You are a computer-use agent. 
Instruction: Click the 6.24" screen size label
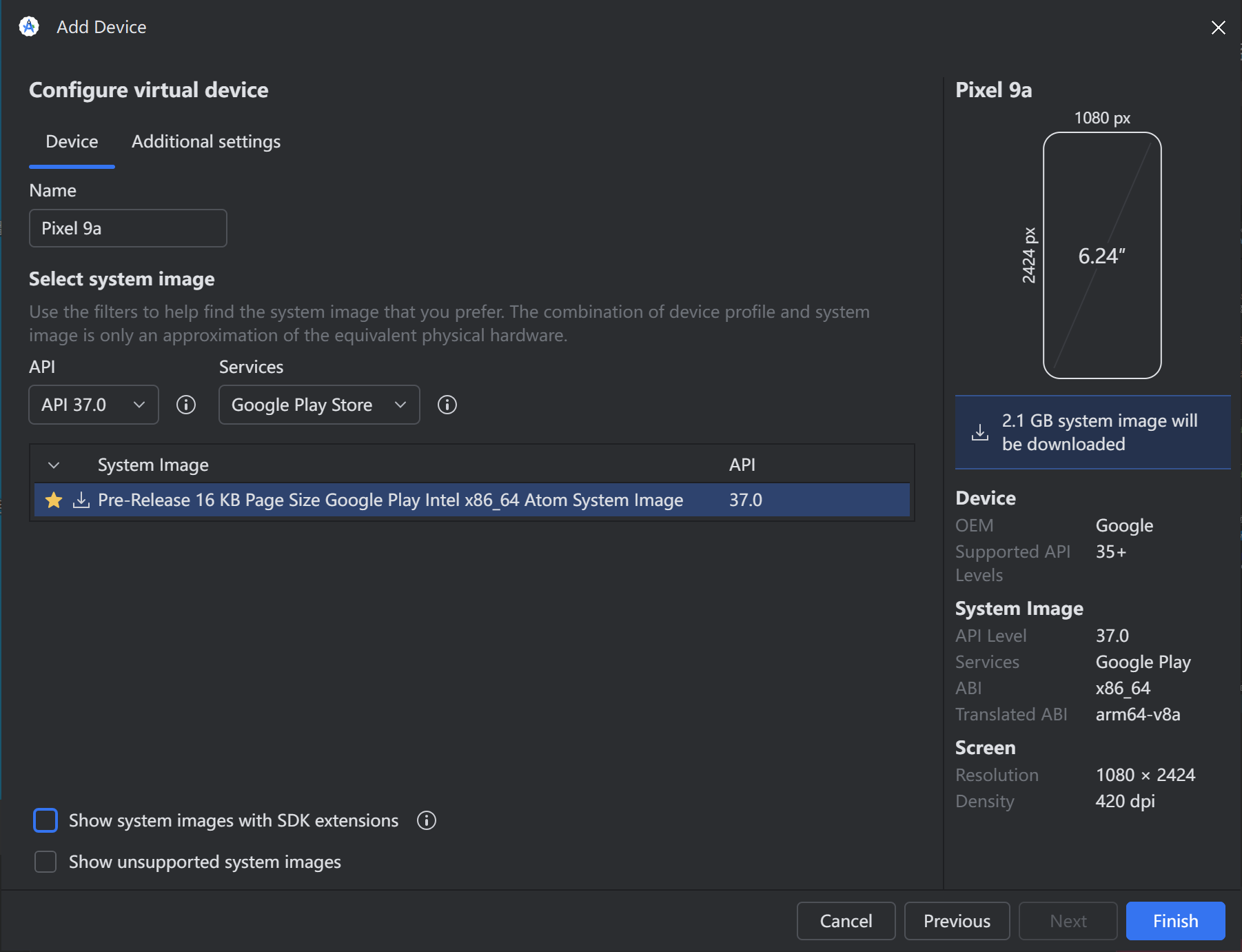click(1101, 256)
